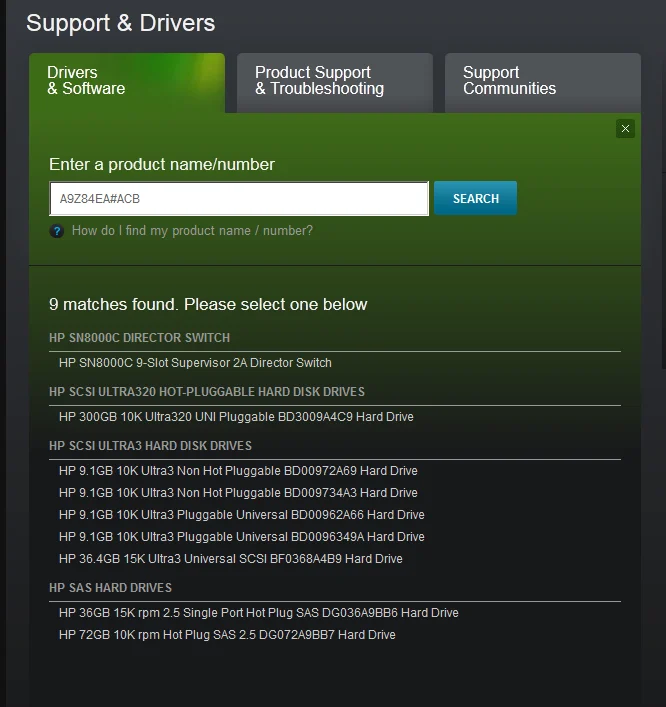Click HP SCSI ULTRA3 HARD DISK DRIVES heading

click(x=150, y=446)
